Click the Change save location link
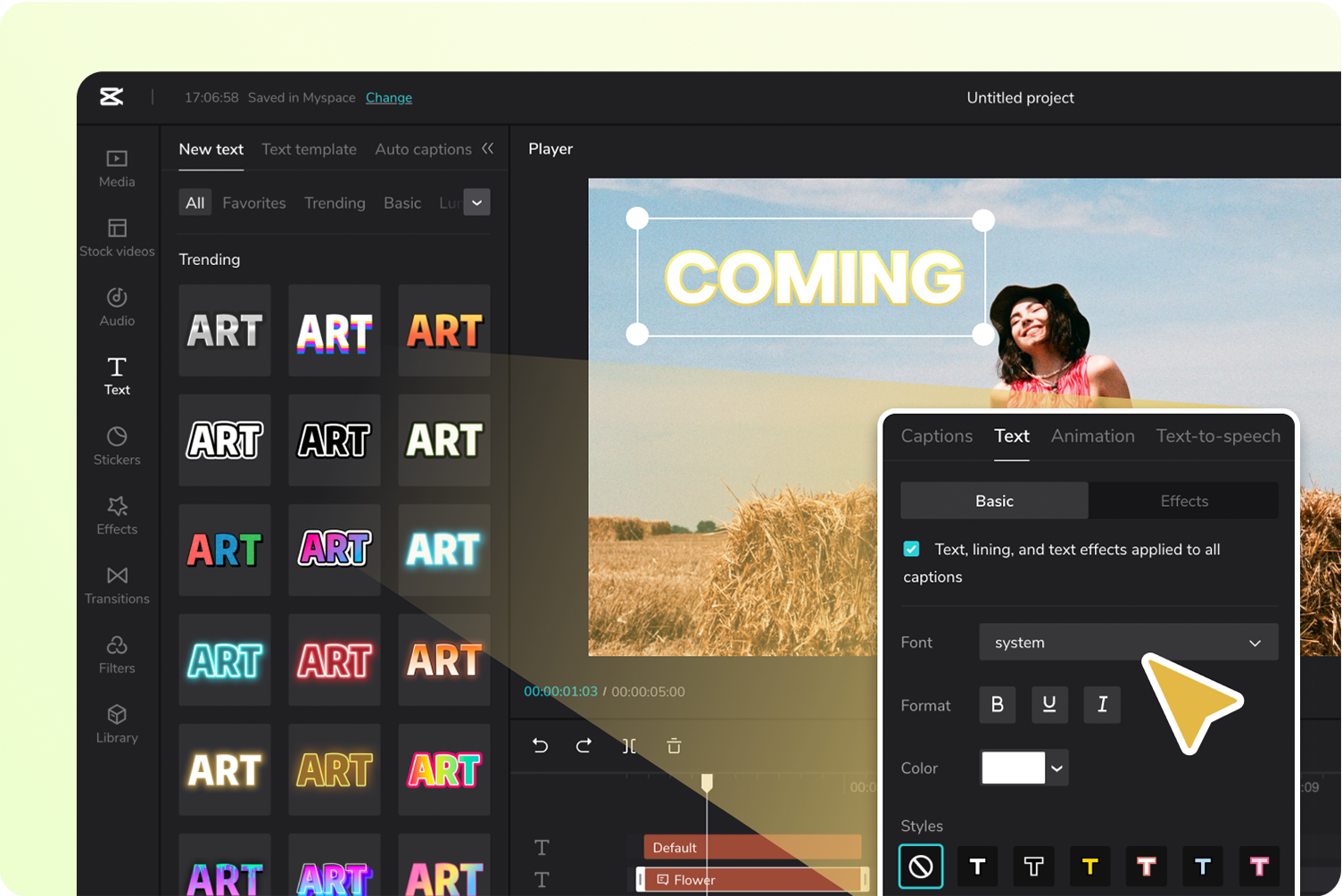This screenshot has width=1342, height=896. pyautogui.click(x=389, y=97)
